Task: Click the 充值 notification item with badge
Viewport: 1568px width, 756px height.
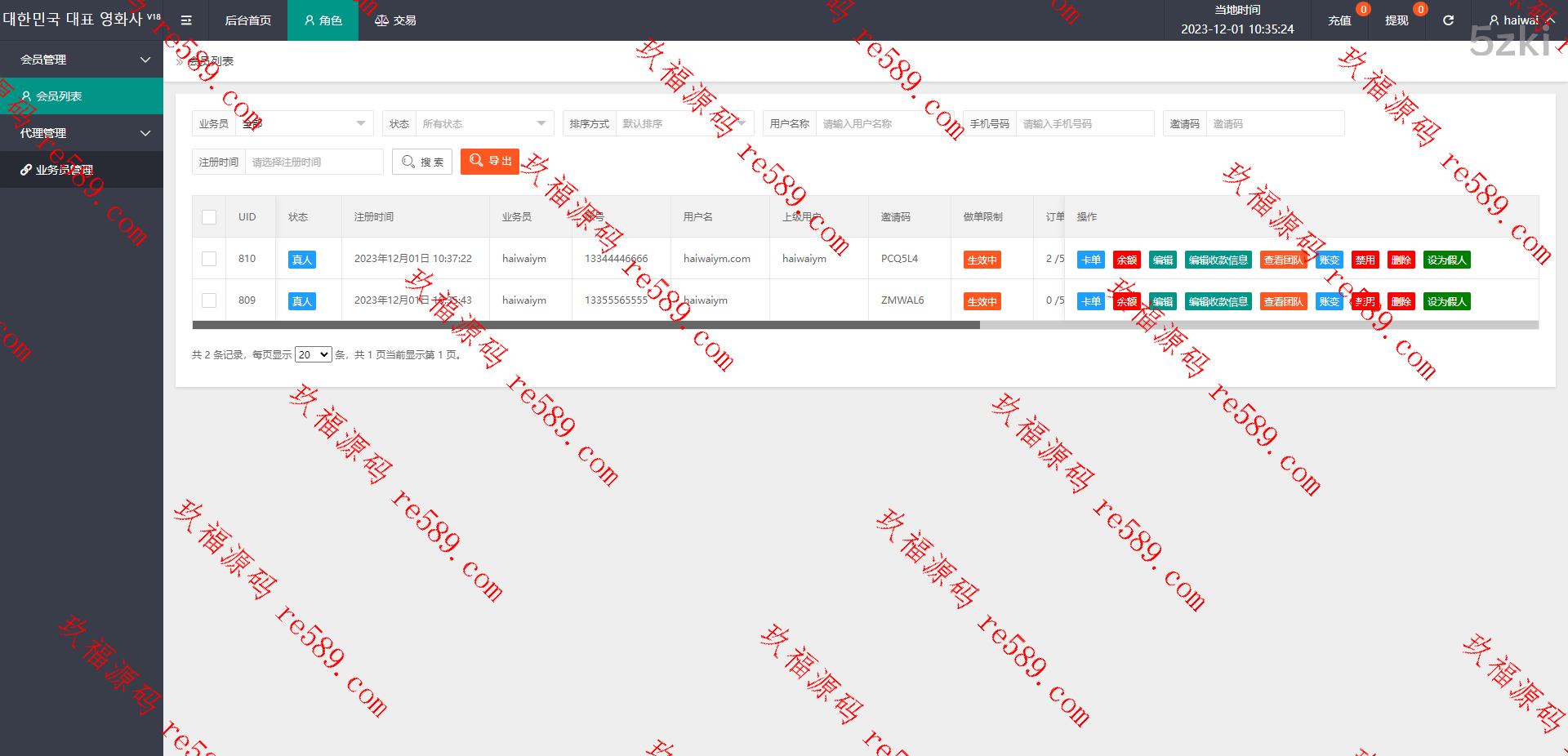Action: 1339,20
